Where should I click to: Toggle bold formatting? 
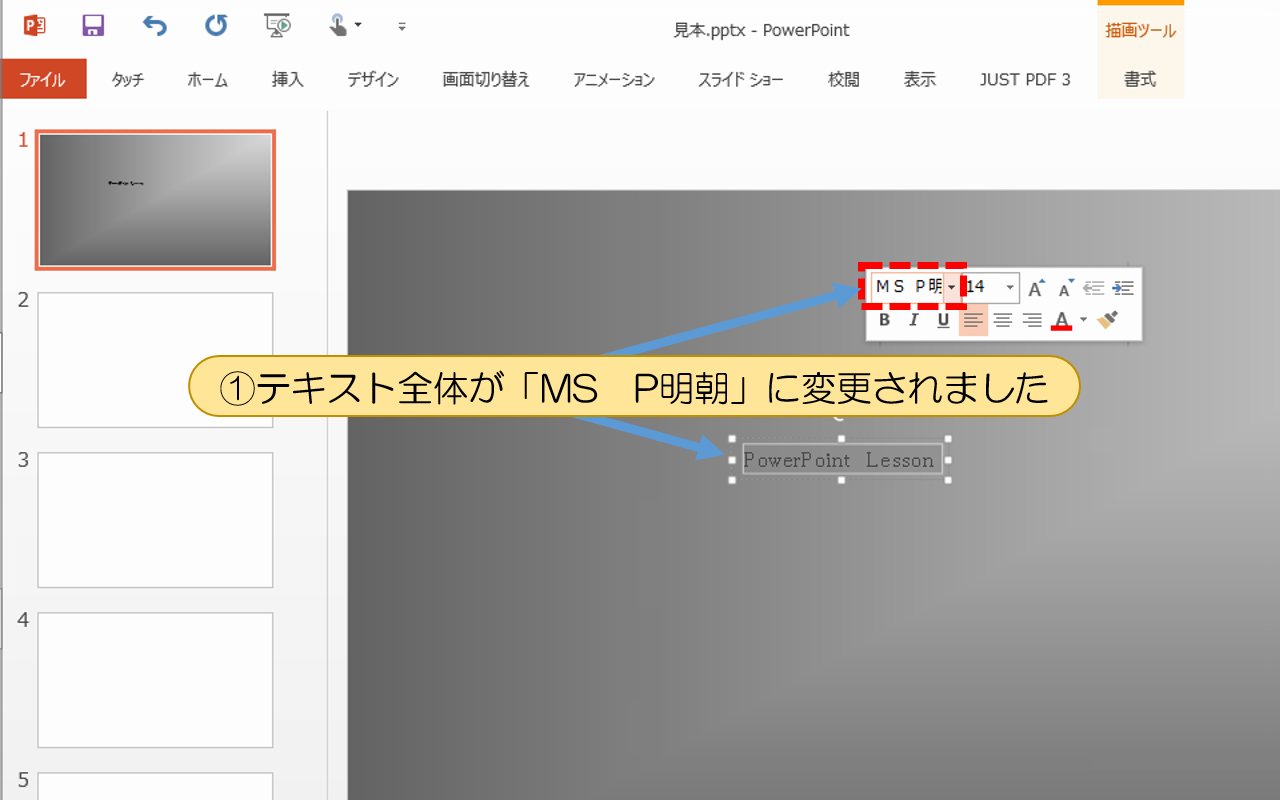click(884, 320)
